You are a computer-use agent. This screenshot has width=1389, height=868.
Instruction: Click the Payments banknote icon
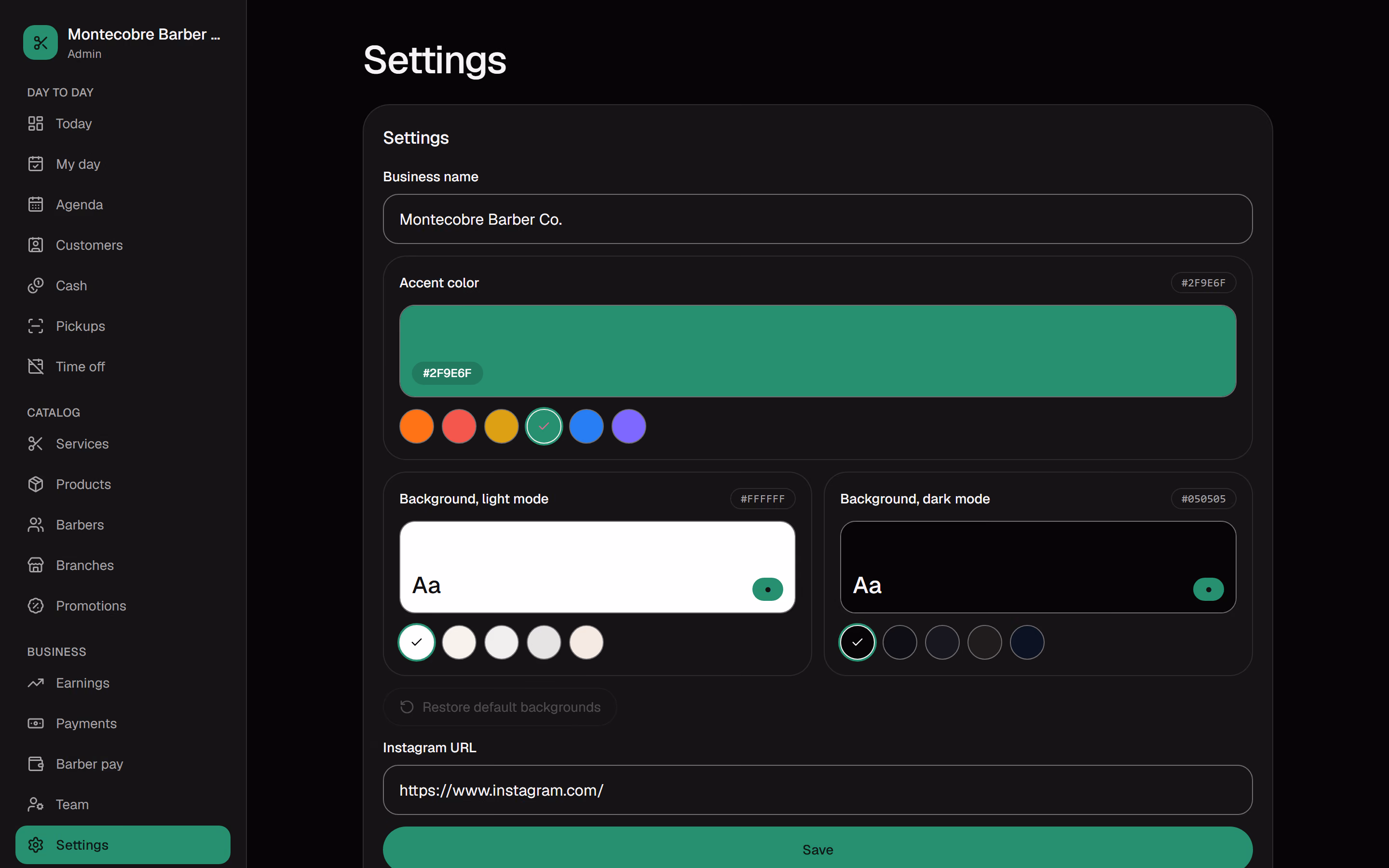pyautogui.click(x=36, y=723)
